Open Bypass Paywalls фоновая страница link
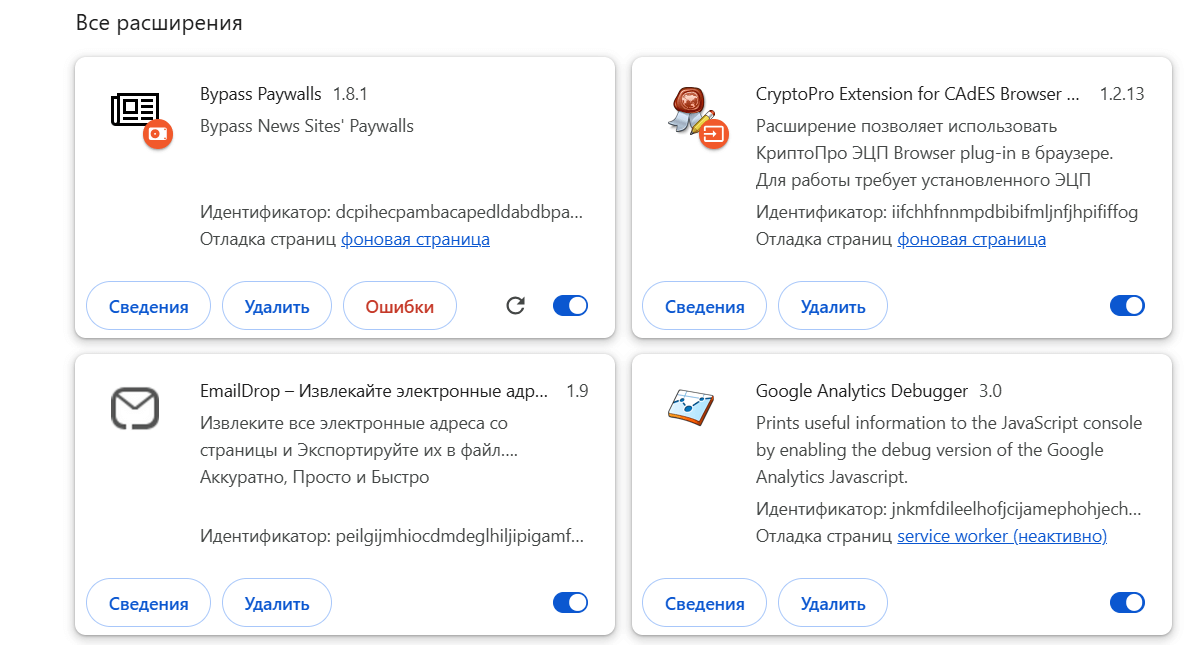 pyautogui.click(x=416, y=240)
